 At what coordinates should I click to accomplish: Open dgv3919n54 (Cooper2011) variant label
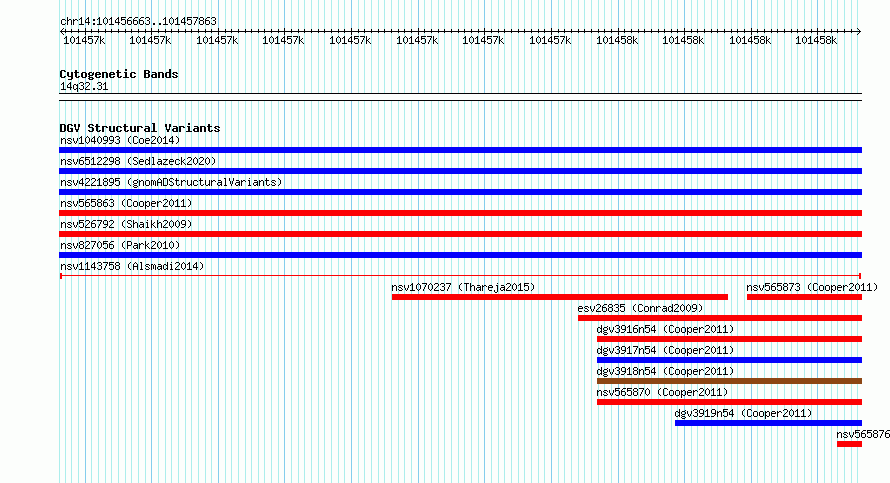pyautogui.click(x=744, y=413)
